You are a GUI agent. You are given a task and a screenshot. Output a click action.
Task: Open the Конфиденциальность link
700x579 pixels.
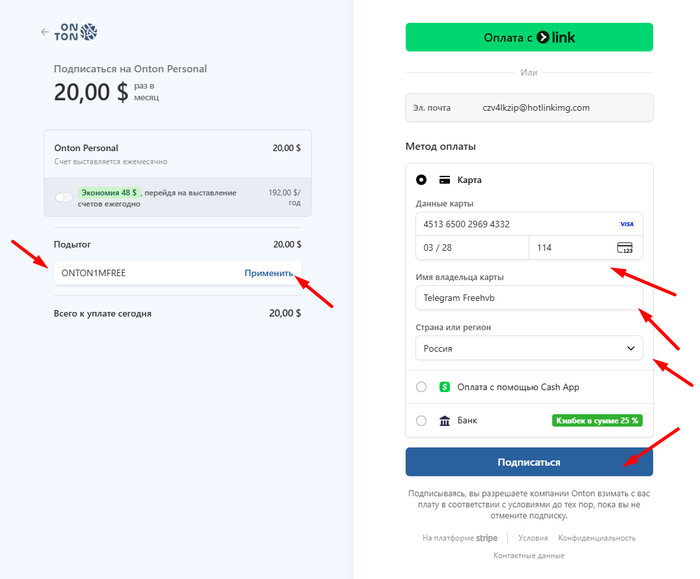pyautogui.click(x=597, y=537)
